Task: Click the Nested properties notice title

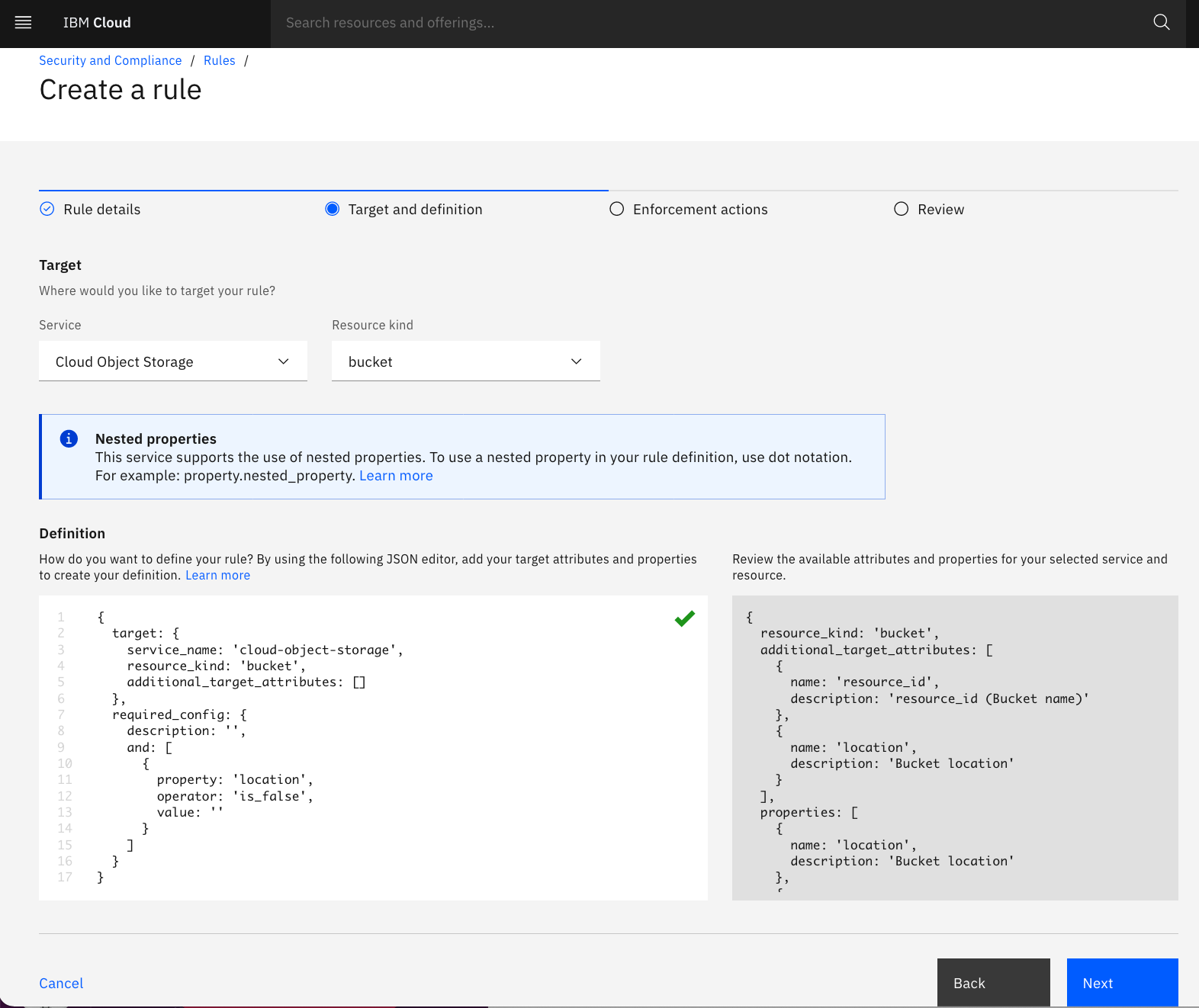Action: pos(156,438)
